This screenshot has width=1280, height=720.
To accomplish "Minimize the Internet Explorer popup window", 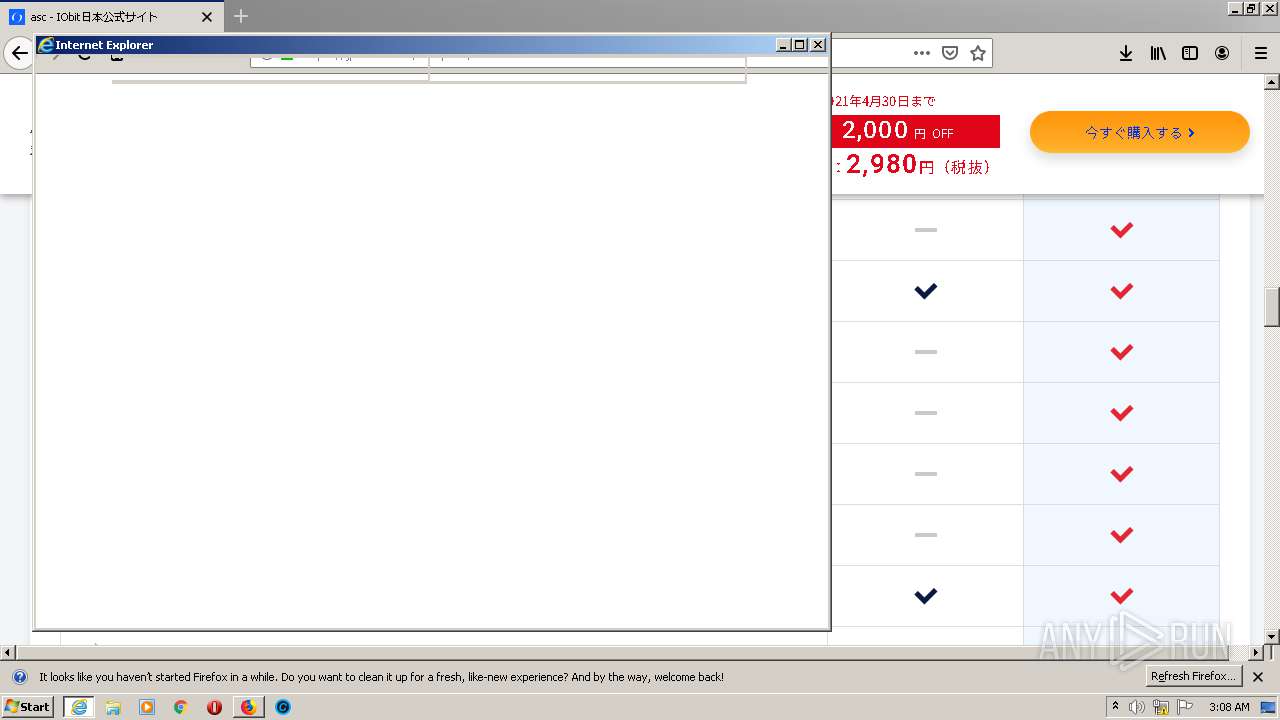I will click(x=784, y=45).
